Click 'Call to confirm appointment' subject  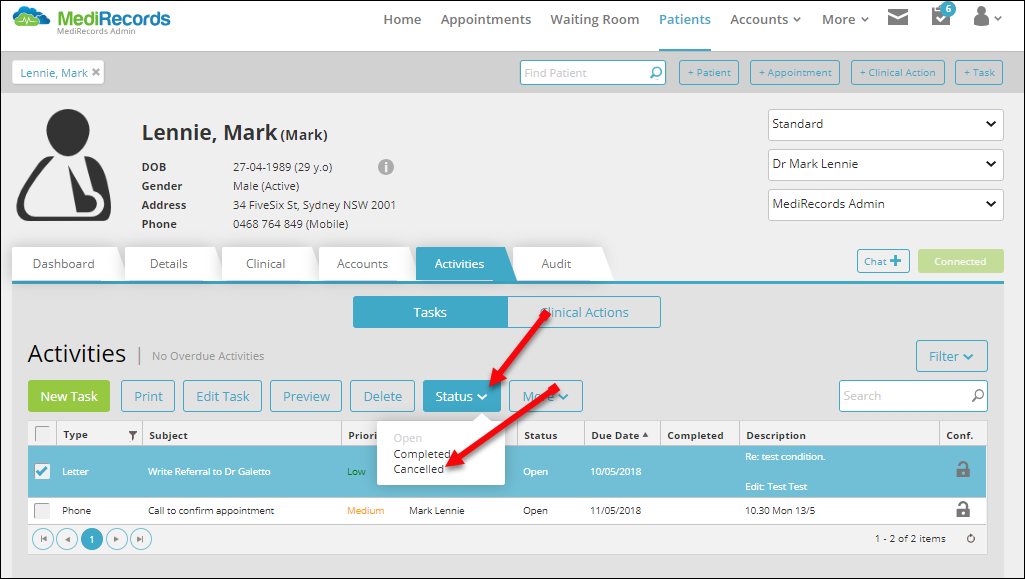pyautogui.click(x=211, y=510)
